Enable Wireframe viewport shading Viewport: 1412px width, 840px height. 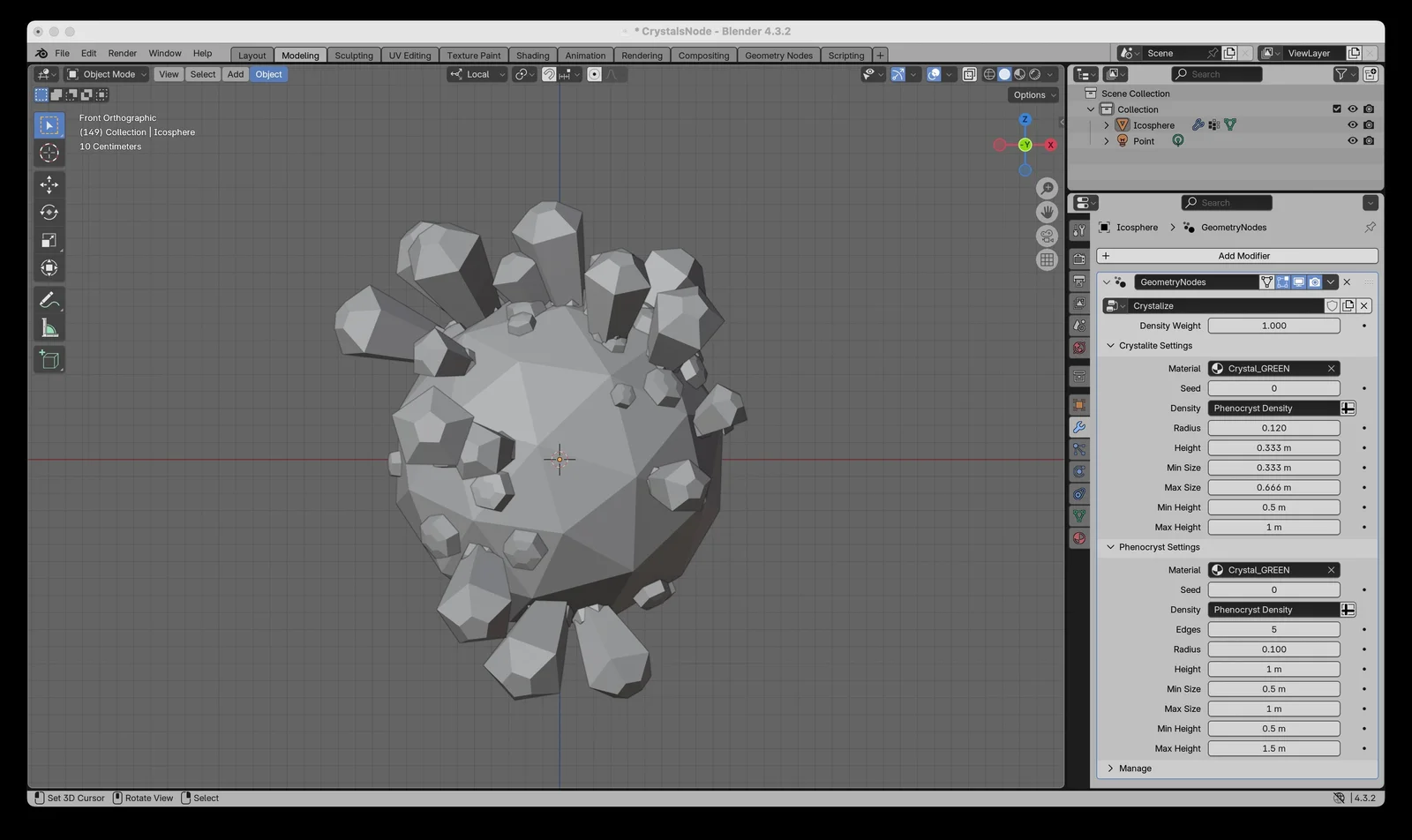pos(989,74)
